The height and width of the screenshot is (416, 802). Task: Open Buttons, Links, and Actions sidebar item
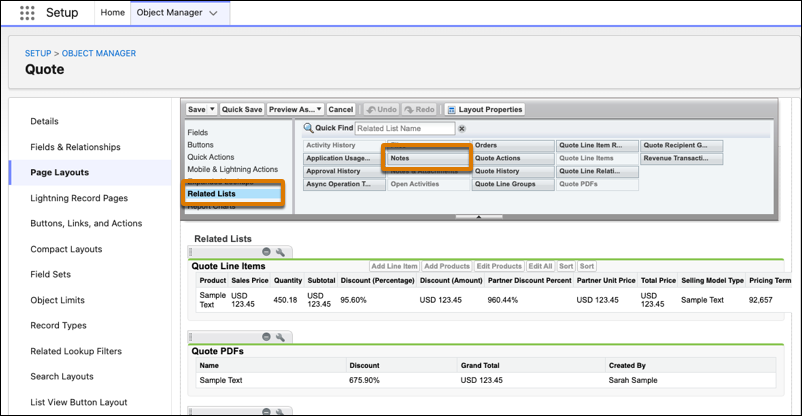86,224
